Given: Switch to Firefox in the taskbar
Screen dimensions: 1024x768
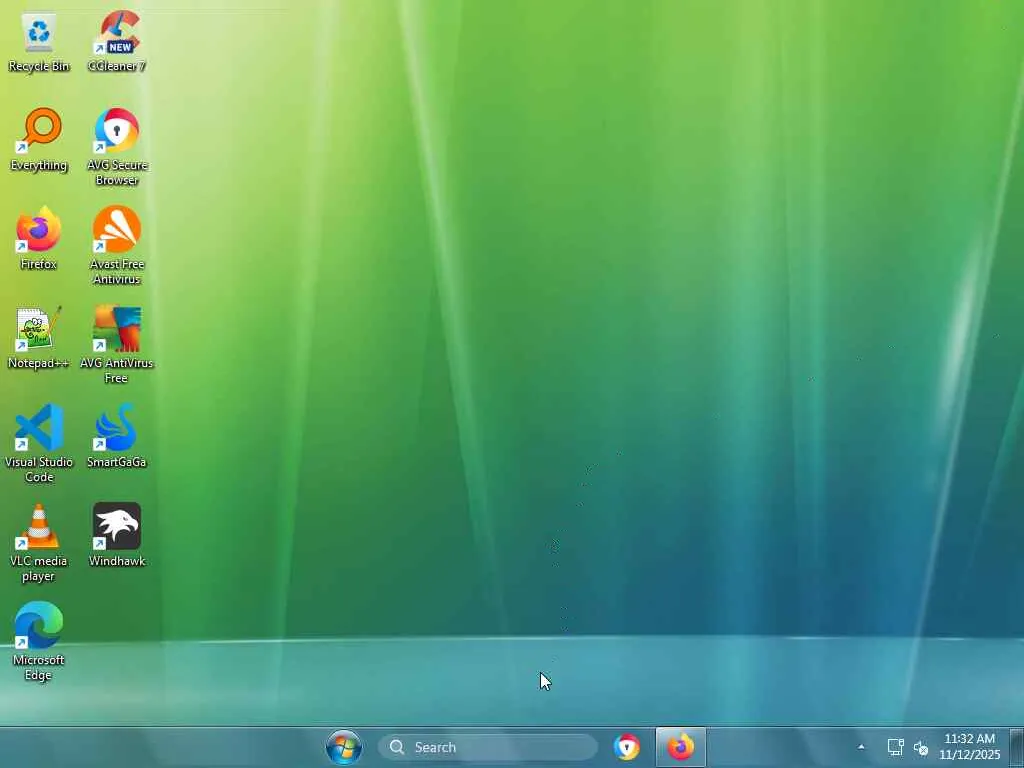Looking at the screenshot, I should coord(680,747).
